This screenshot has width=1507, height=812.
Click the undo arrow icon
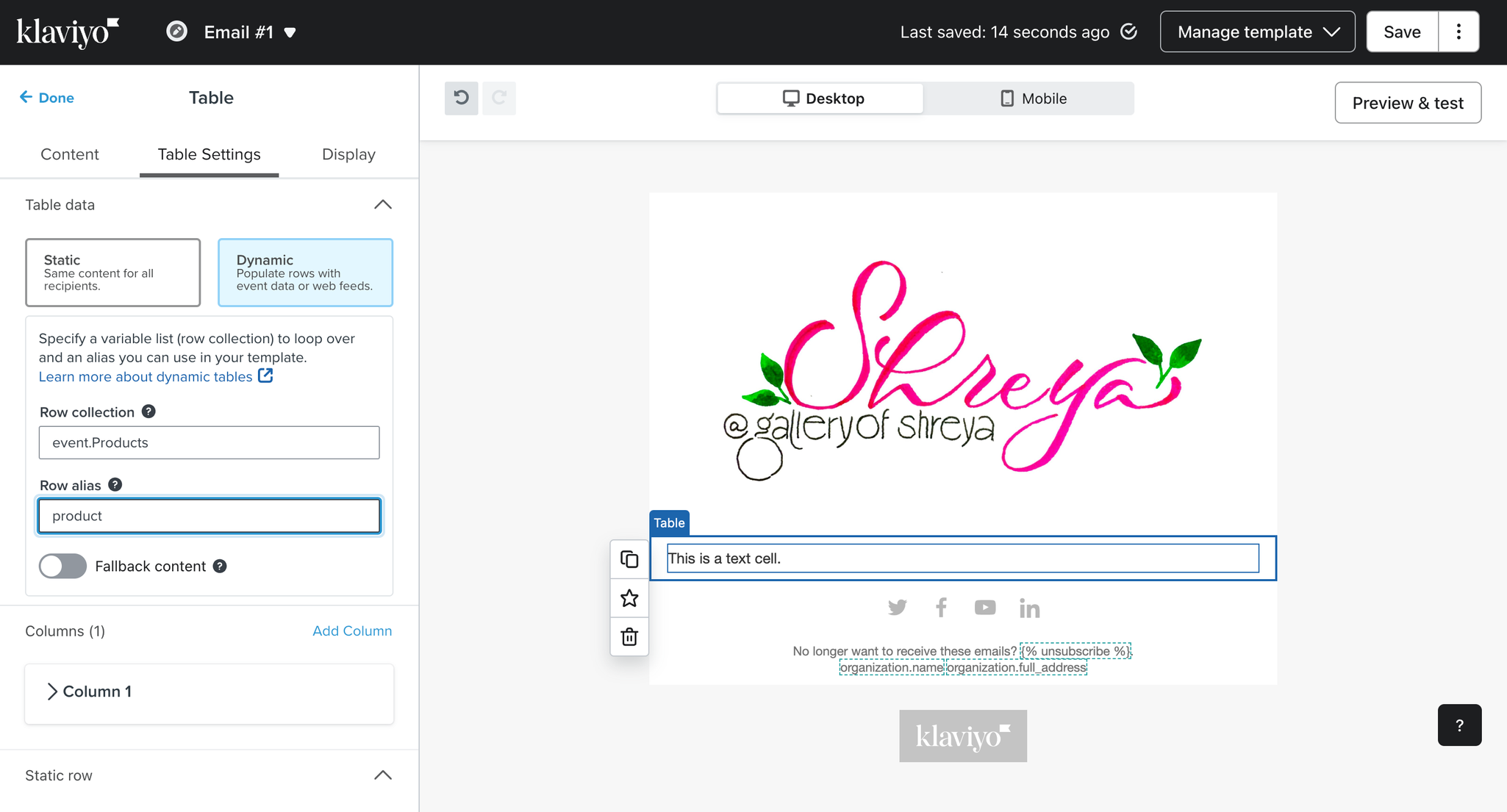(461, 98)
